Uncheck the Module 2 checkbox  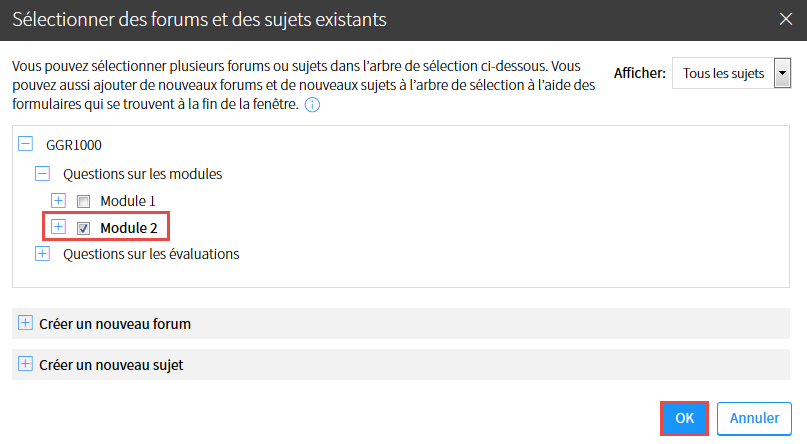84,228
